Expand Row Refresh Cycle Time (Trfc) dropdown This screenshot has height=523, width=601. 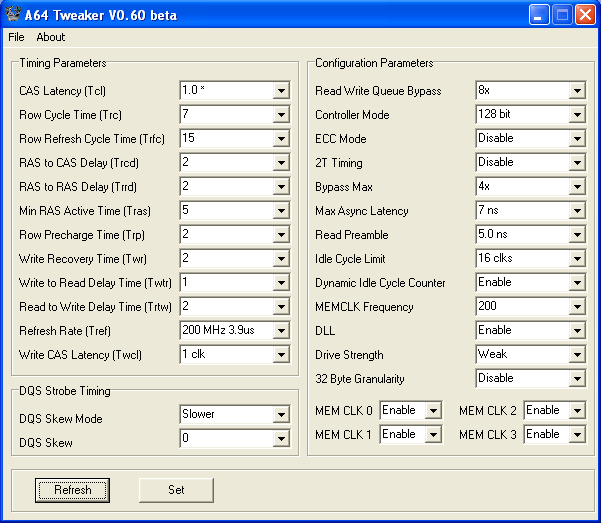coord(280,139)
